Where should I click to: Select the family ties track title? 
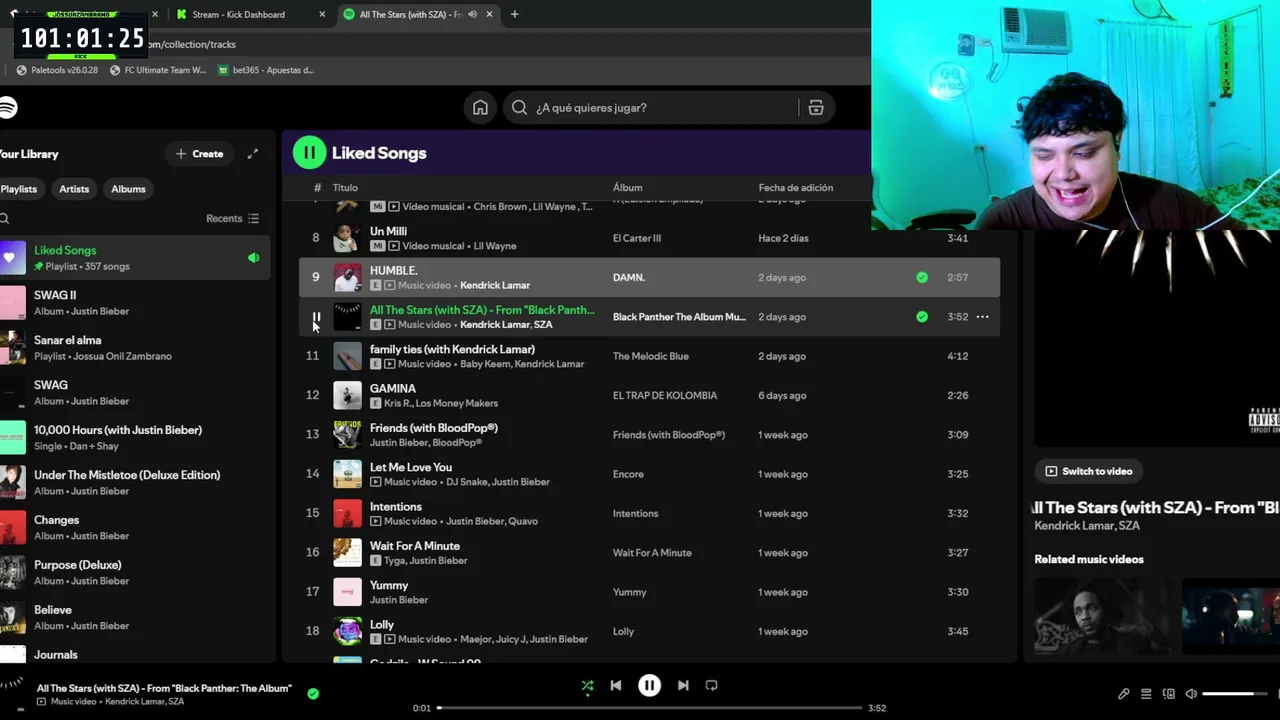[x=452, y=350]
